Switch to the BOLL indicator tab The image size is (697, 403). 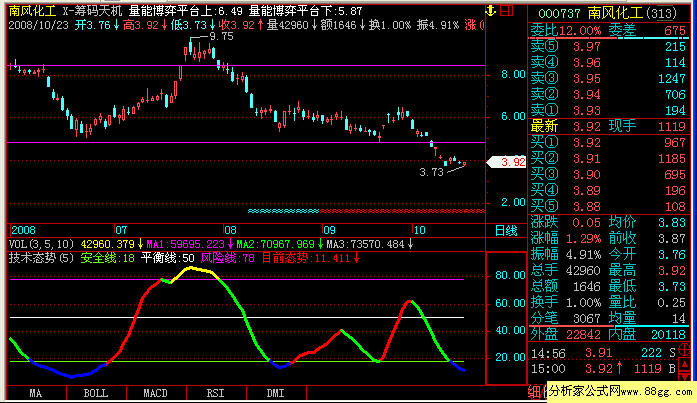tap(96, 393)
